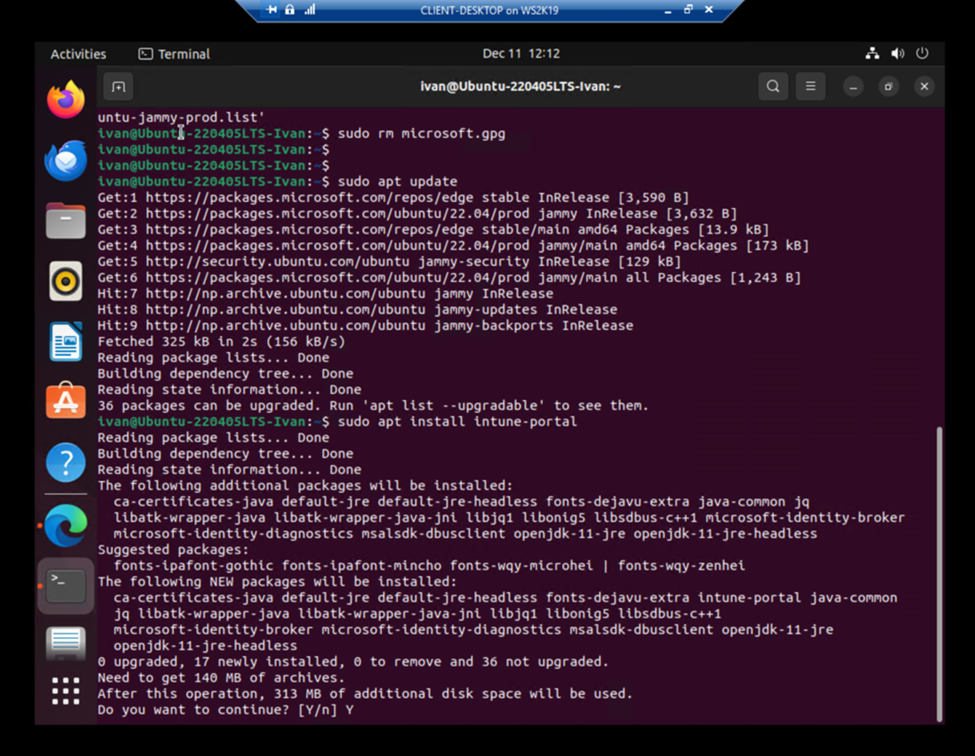The height and width of the screenshot is (756, 975).
Task: Open the Terminal app menu
Action: tap(174, 54)
